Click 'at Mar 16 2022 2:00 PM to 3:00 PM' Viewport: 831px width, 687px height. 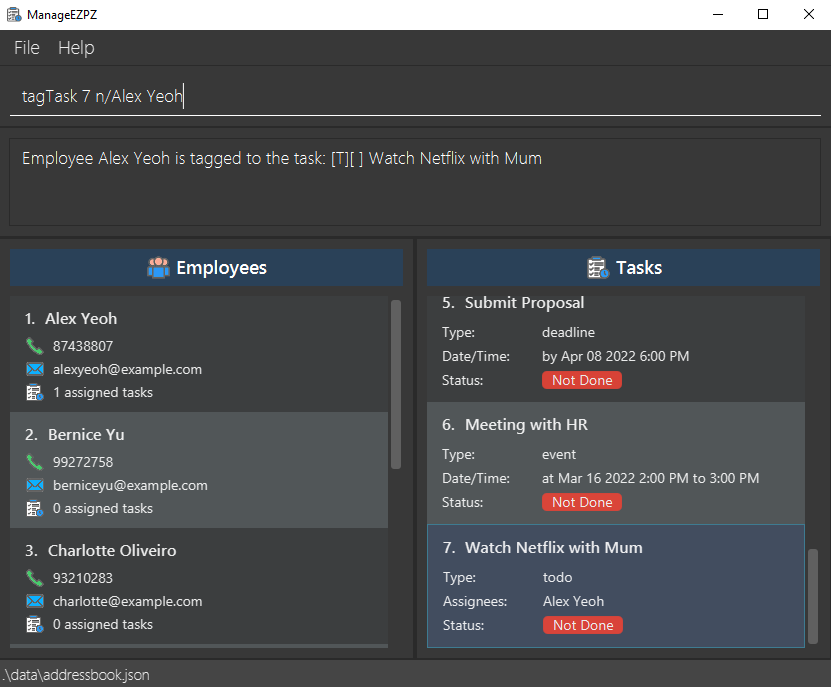pyautogui.click(x=650, y=478)
